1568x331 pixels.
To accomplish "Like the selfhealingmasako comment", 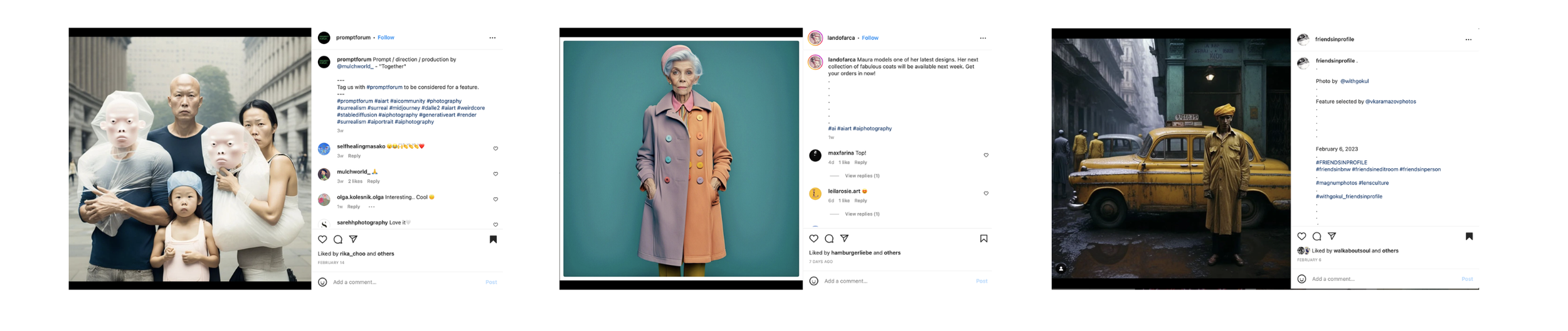I will [x=495, y=149].
